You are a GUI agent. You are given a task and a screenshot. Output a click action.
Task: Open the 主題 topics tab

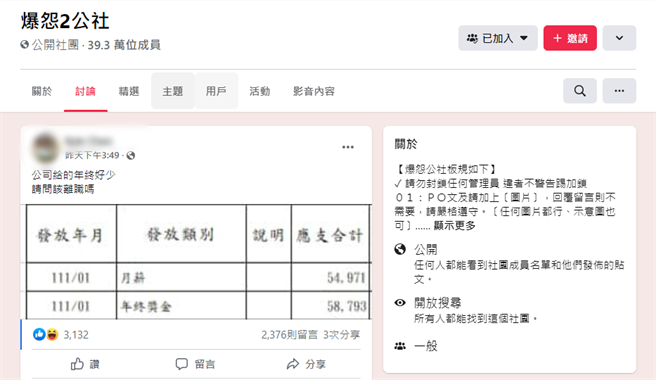coord(173,91)
